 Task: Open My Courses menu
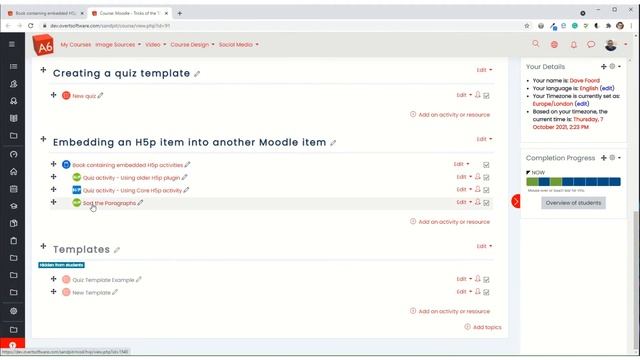pos(76,44)
